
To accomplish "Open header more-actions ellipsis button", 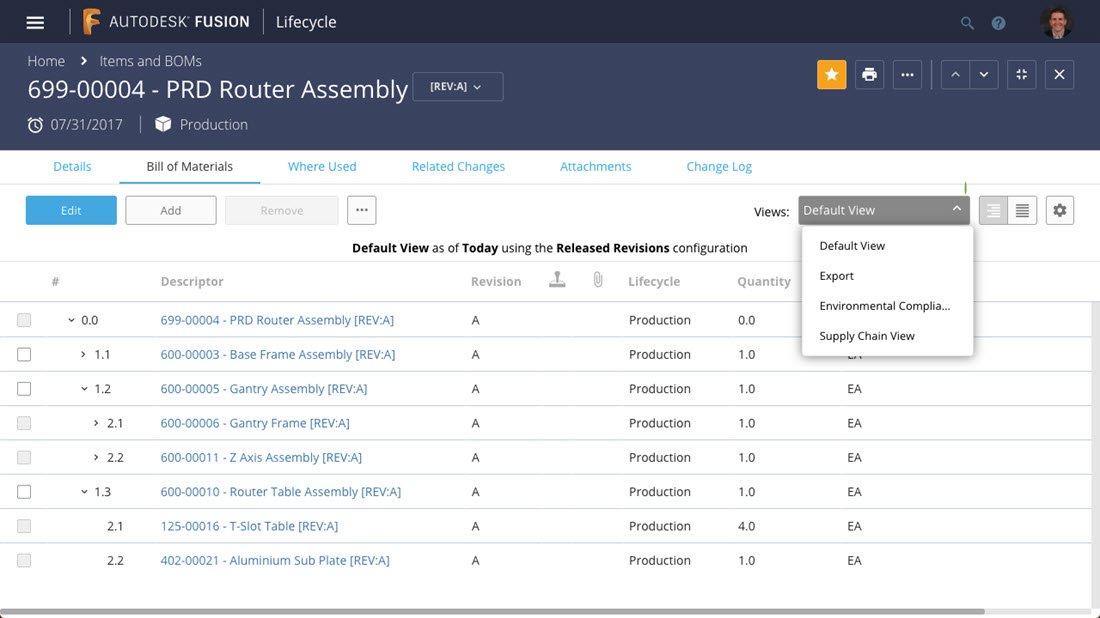I will click(907, 74).
